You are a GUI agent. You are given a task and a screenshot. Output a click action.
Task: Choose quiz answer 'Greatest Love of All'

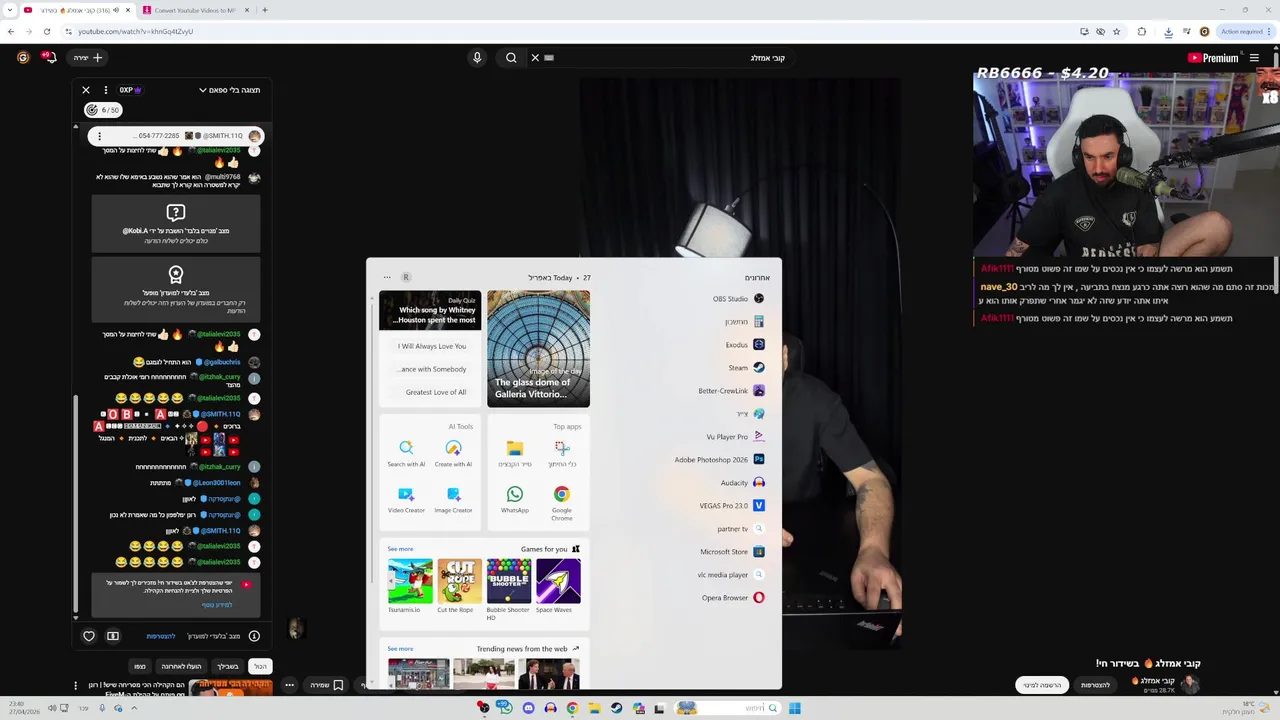click(x=432, y=392)
